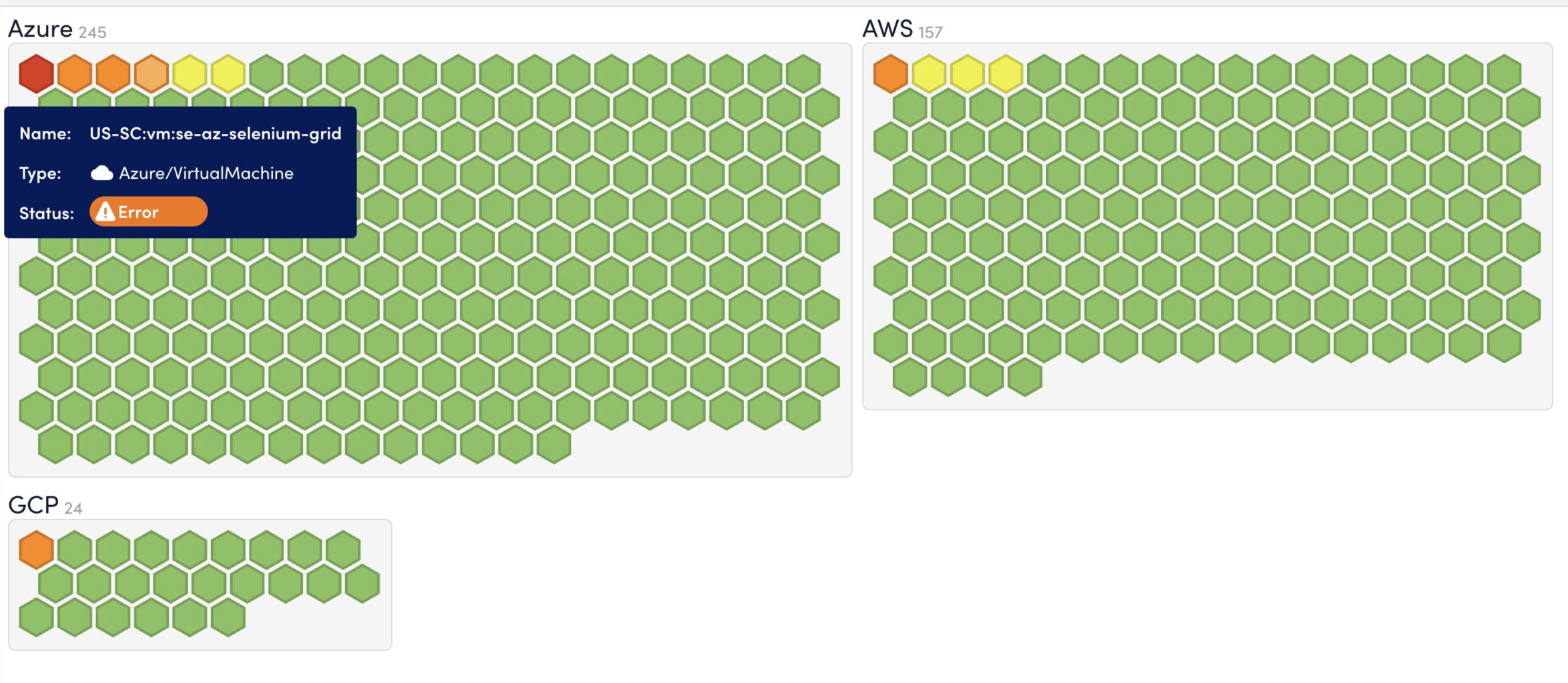Click the red hexagon in the Azure group

(36, 73)
